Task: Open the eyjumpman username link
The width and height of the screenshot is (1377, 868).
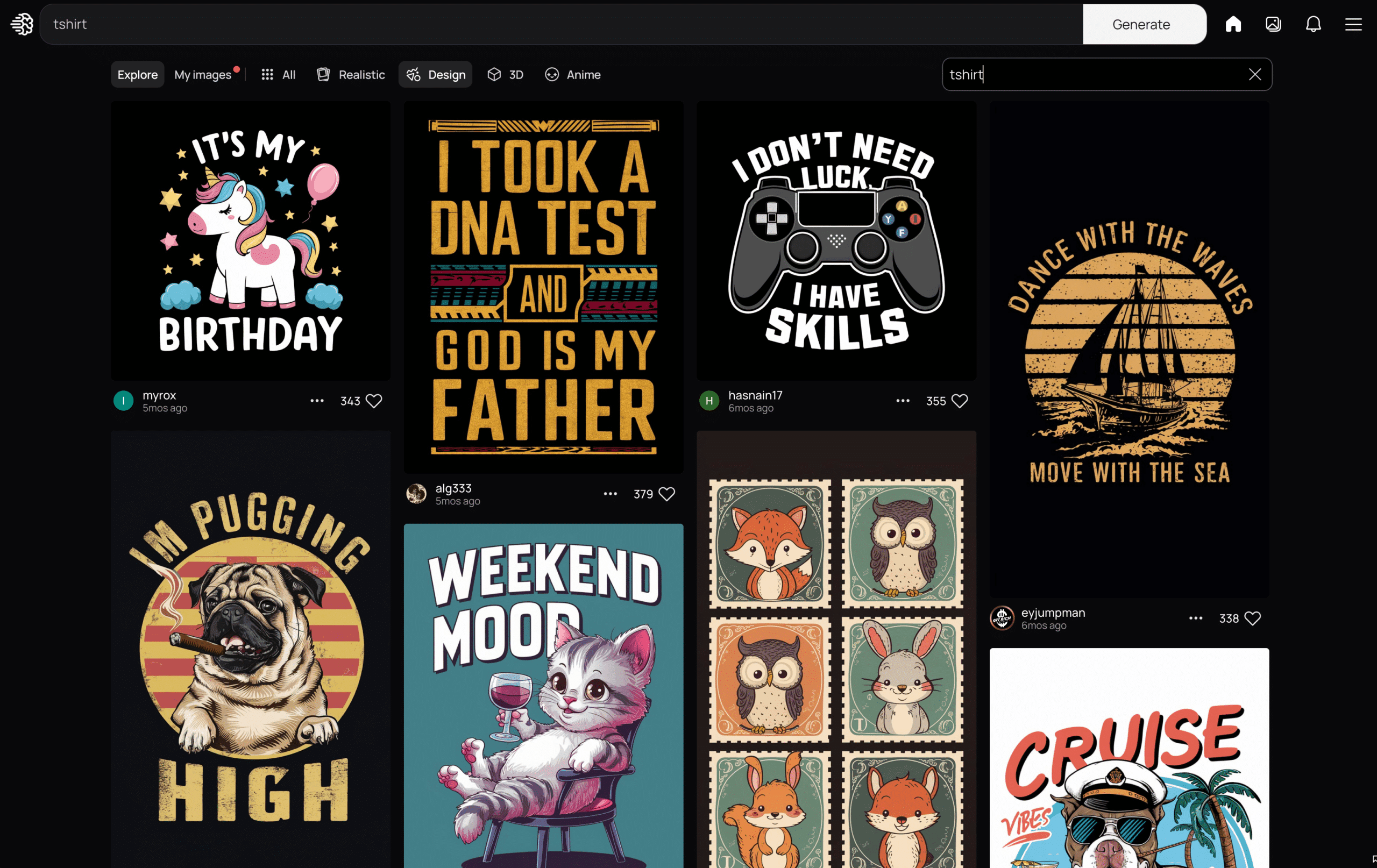Action: click(x=1053, y=613)
